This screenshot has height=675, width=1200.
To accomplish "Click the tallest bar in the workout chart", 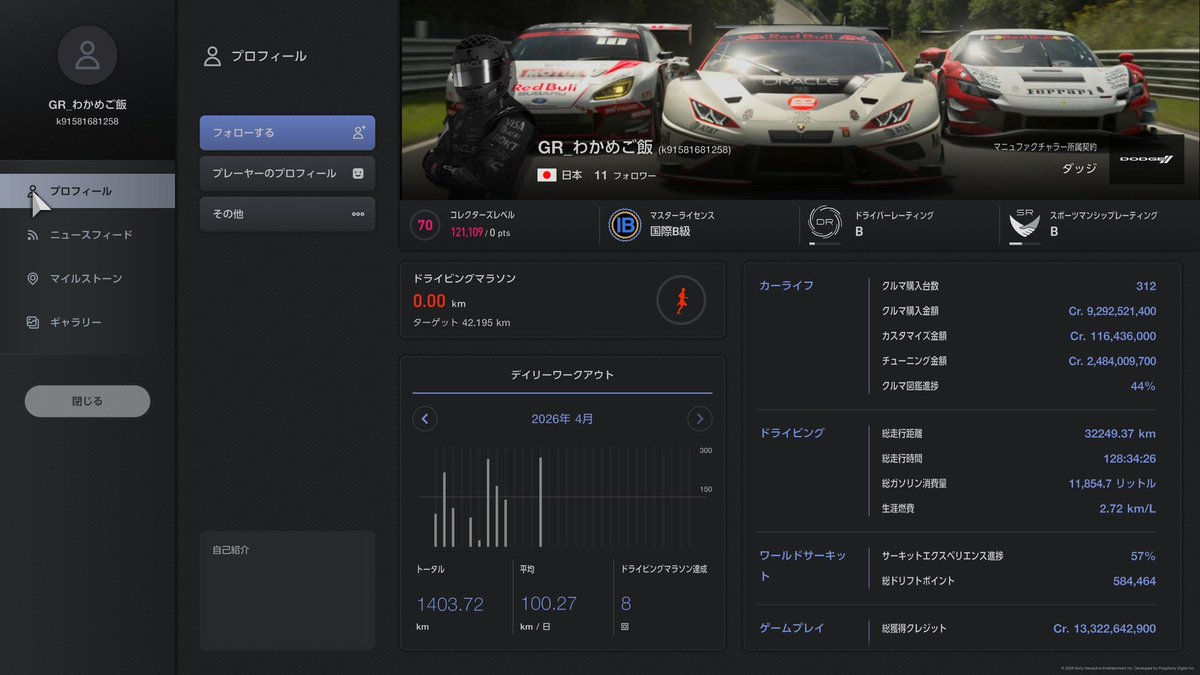I will pyautogui.click(x=540, y=502).
